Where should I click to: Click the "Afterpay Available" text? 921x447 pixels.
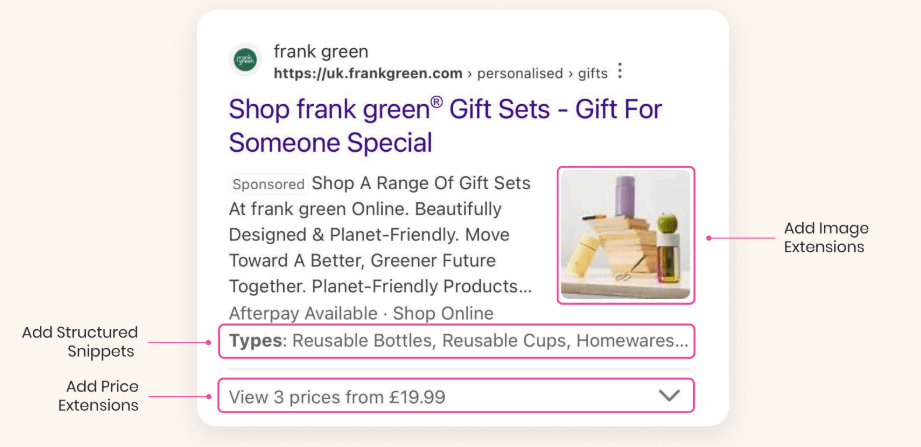pyautogui.click(x=302, y=313)
